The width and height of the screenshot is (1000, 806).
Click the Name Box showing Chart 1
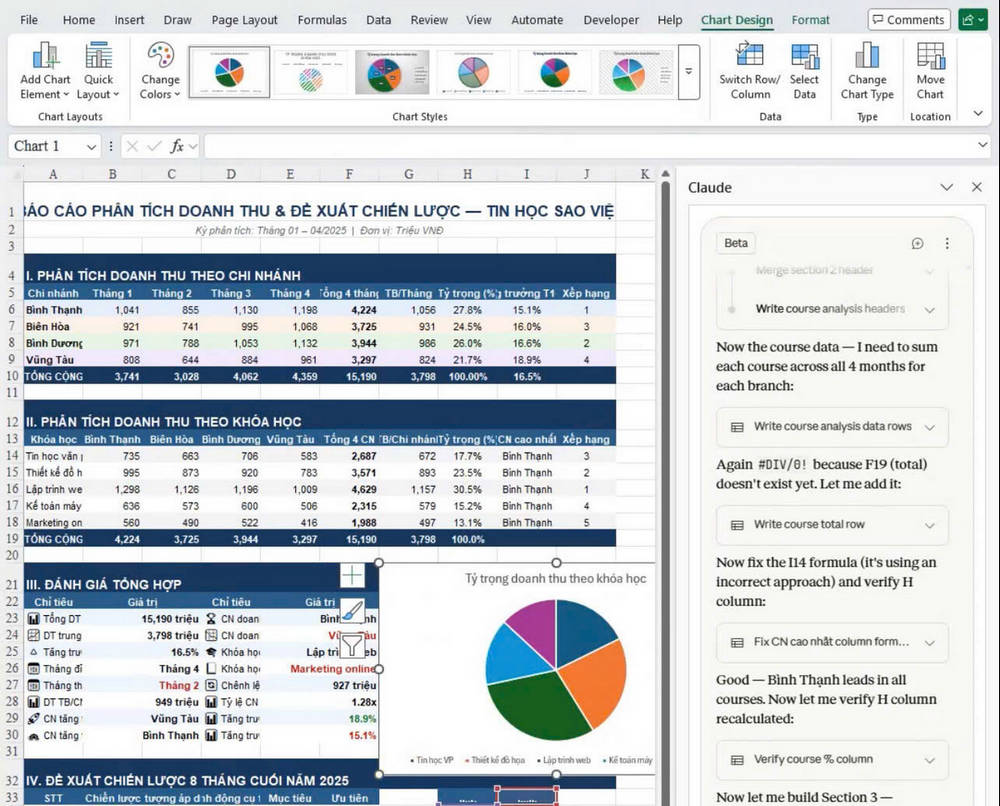46,147
